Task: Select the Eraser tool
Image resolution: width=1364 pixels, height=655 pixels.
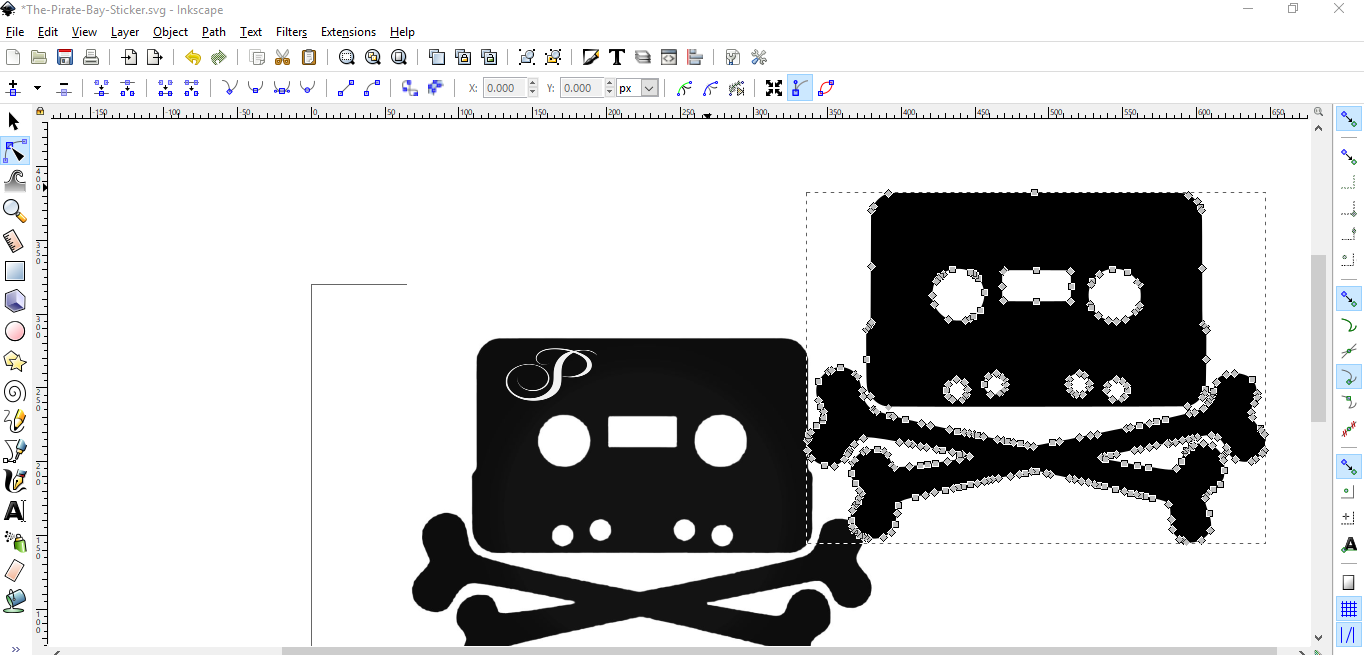Action: tap(14, 571)
